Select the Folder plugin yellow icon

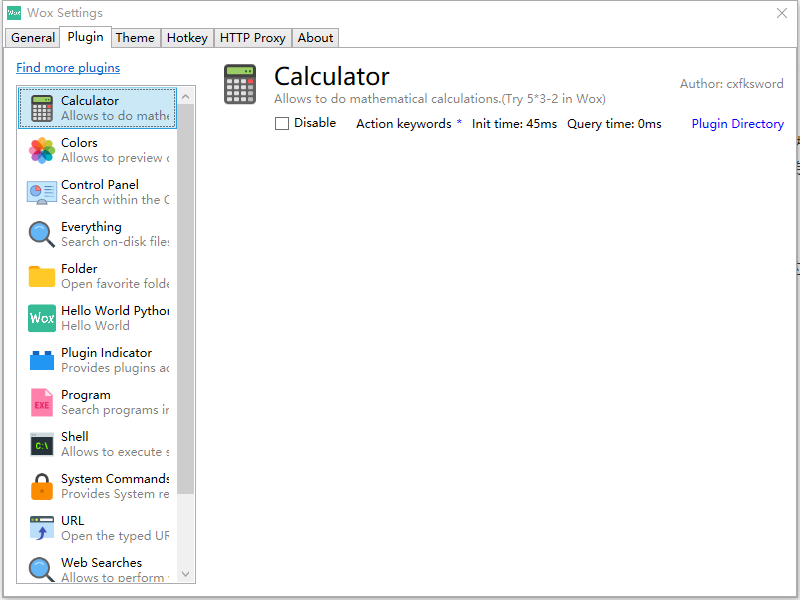pyautogui.click(x=42, y=277)
